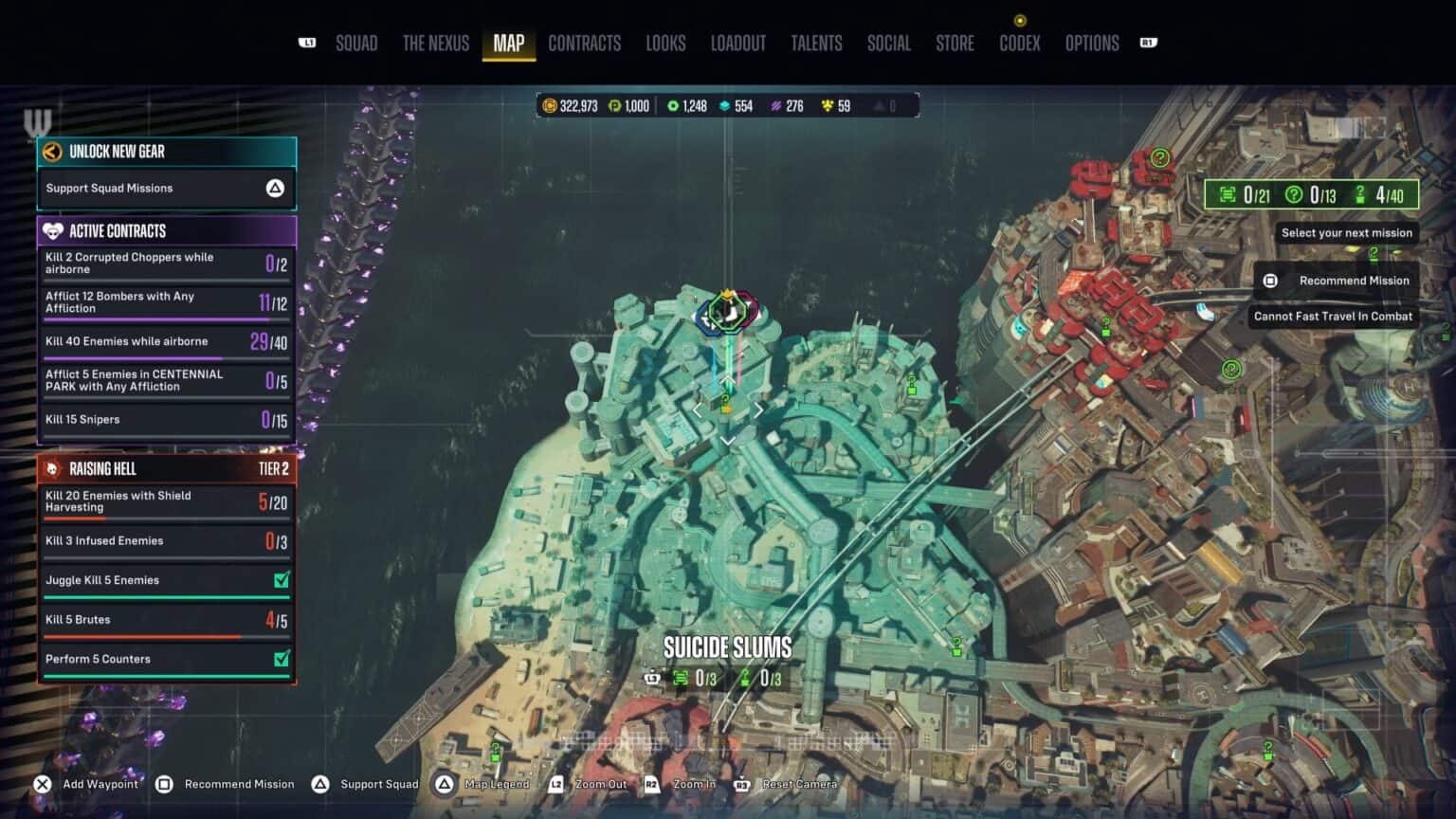Open The Nexus tab
Image resolution: width=1456 pixels, height=819 pixels.
pos(436,43)
